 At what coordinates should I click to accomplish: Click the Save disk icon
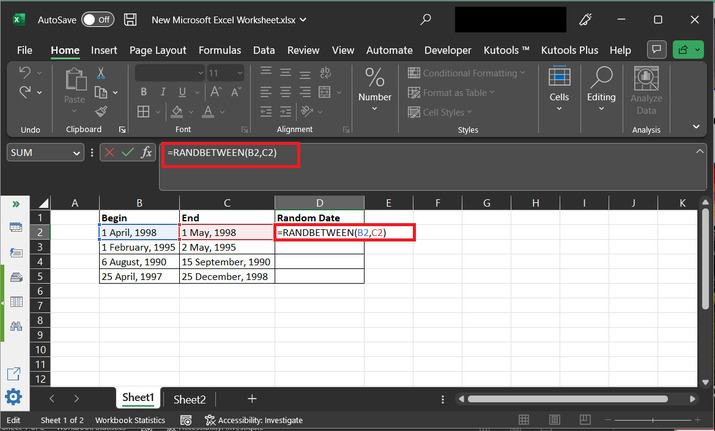point(131,19)
